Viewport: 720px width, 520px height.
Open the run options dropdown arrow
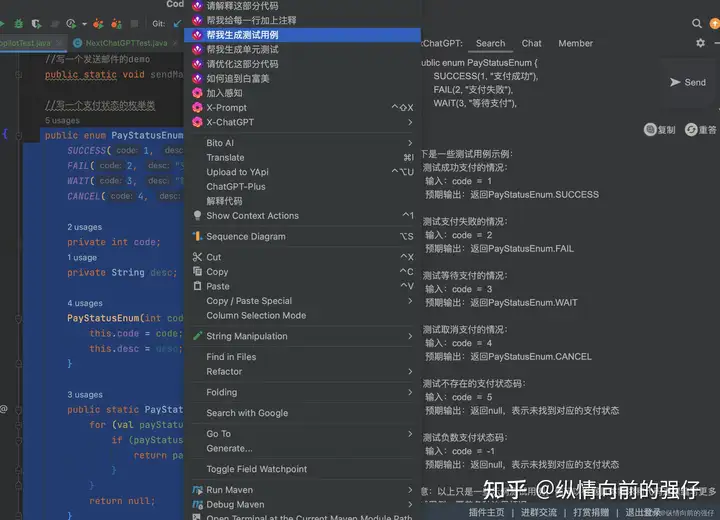click(84, 24)
